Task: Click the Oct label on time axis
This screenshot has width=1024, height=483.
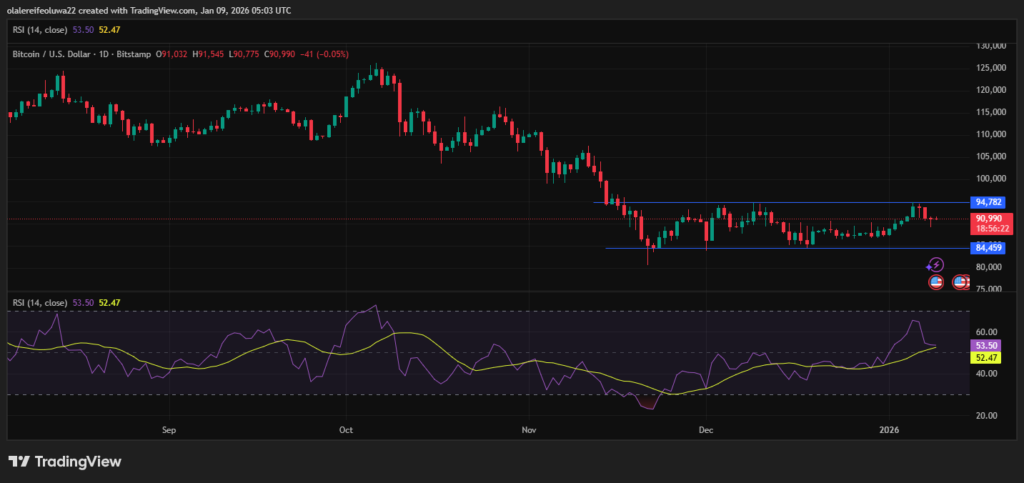Action: coord(345,428)
